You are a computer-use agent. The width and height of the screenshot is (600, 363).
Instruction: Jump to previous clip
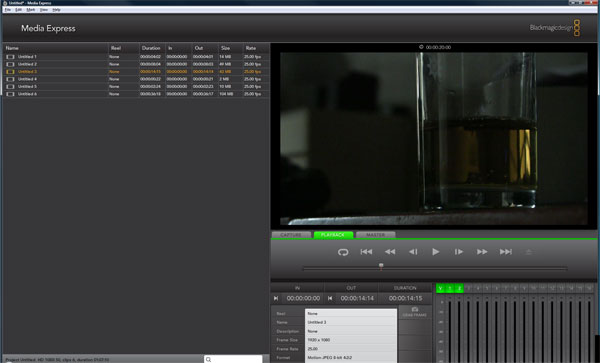click(366, 252)
